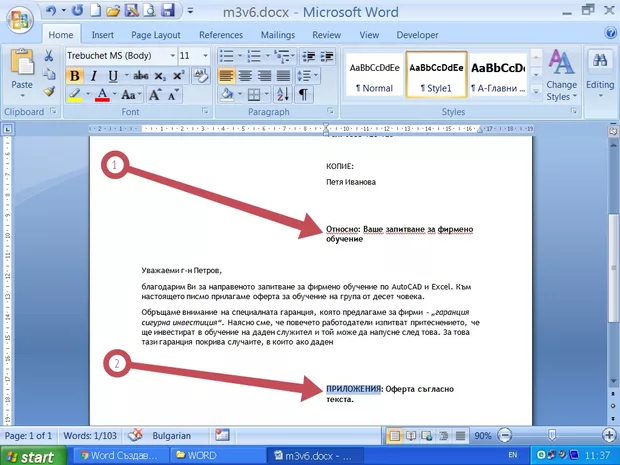Toggle Italic formatting
This screenshot has width=620, height=465.
tap(94, 76)
